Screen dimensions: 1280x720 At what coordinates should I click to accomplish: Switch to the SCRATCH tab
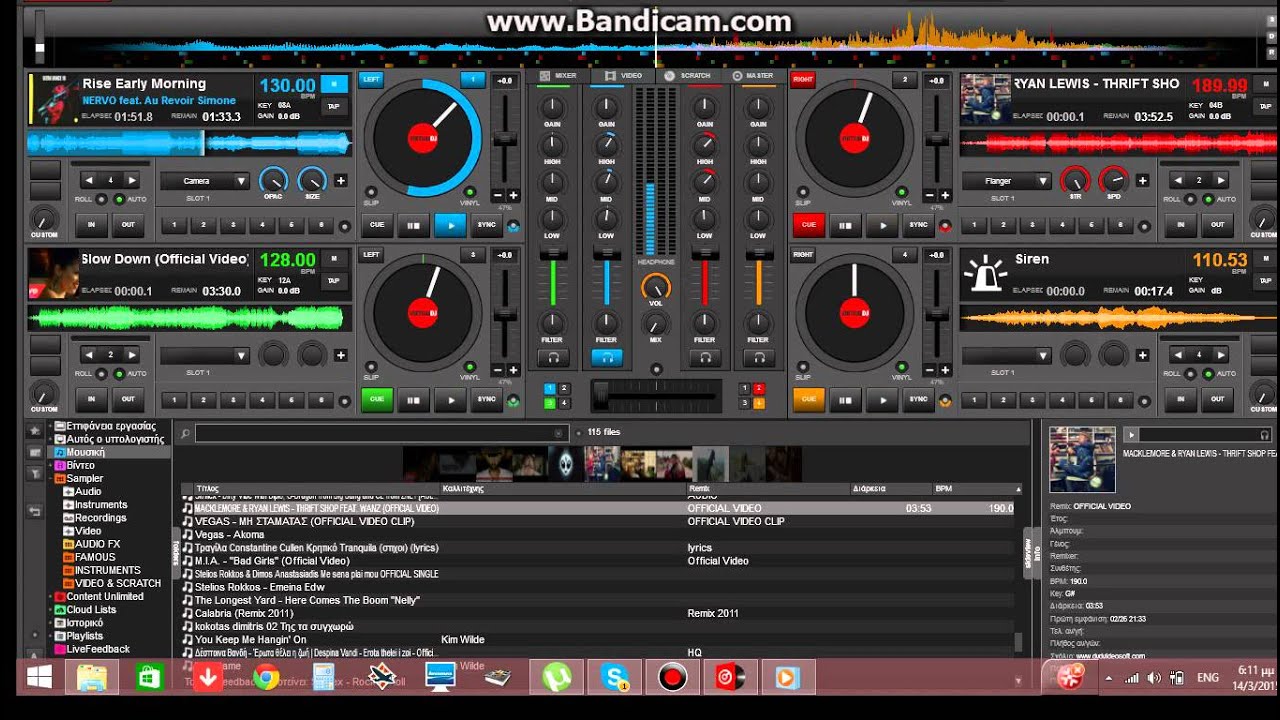(x=689, y=75)
